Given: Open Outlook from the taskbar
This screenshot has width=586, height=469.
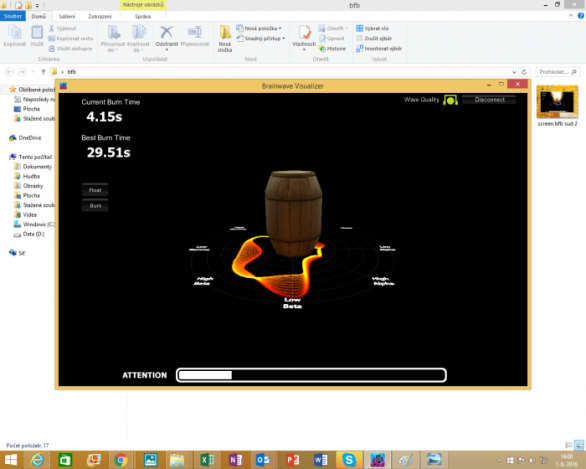Looking at the screenshot, I should pos(263,460).
